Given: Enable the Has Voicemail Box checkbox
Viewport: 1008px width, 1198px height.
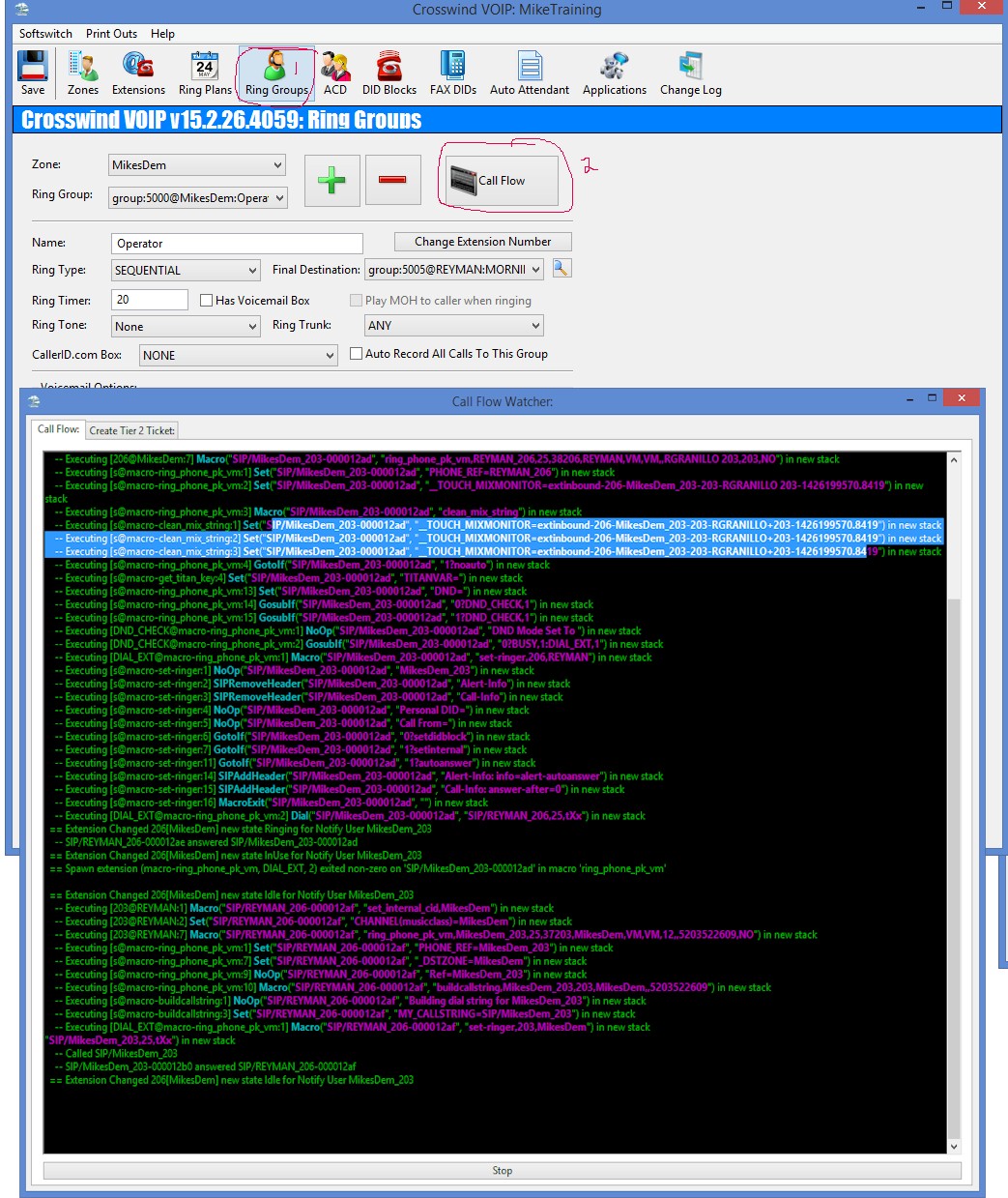Looking at the screenshot, I should 206,301.
